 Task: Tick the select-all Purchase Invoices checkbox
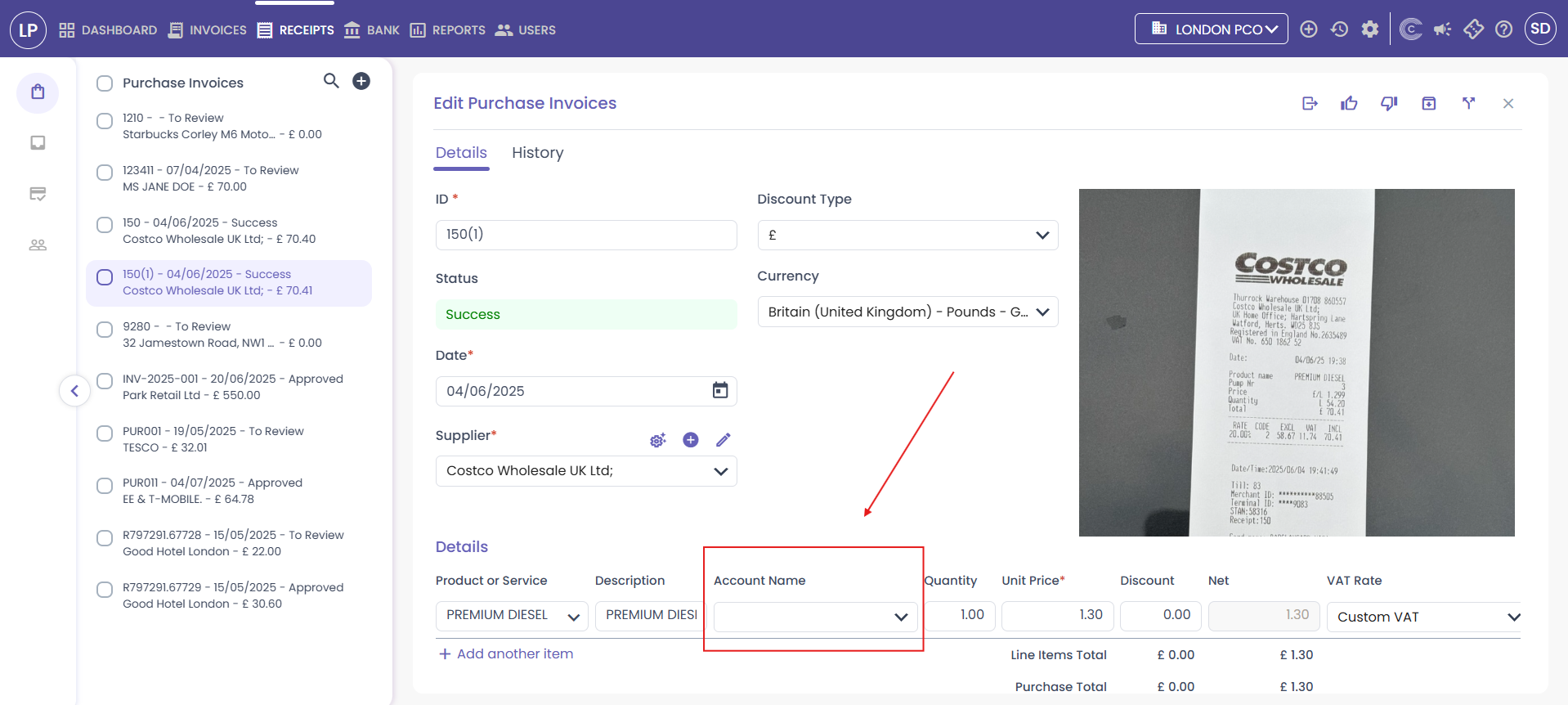pyautogui.click(x=105, y=83)
